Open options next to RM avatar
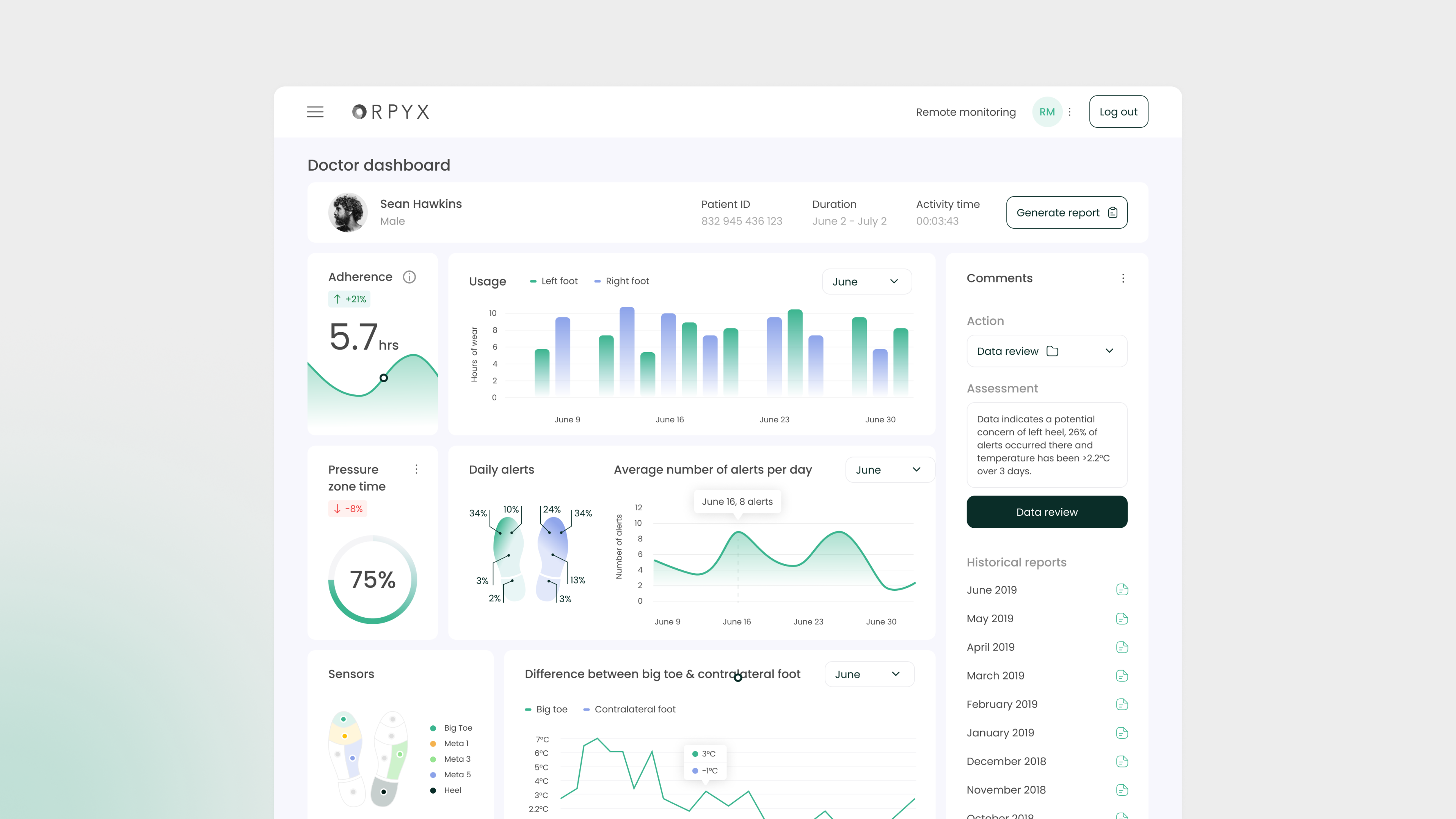 [1069, 112]
